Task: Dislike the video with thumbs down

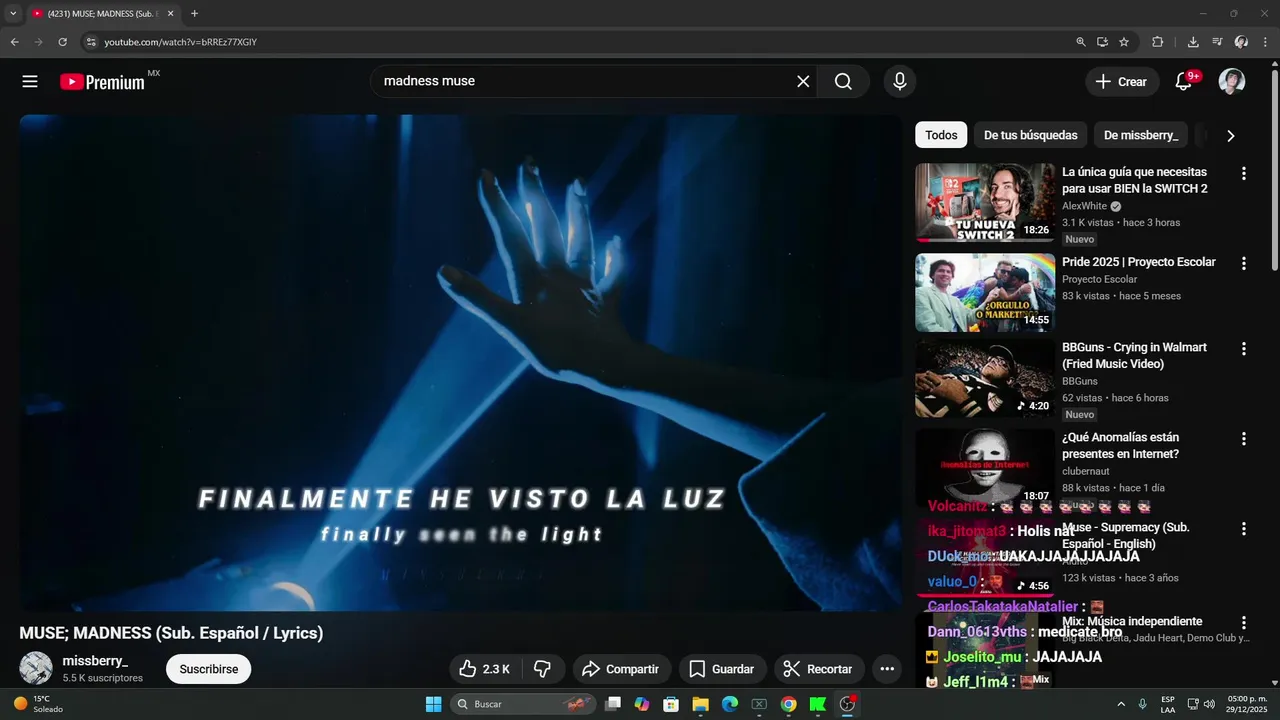Action: click(543, 669)
